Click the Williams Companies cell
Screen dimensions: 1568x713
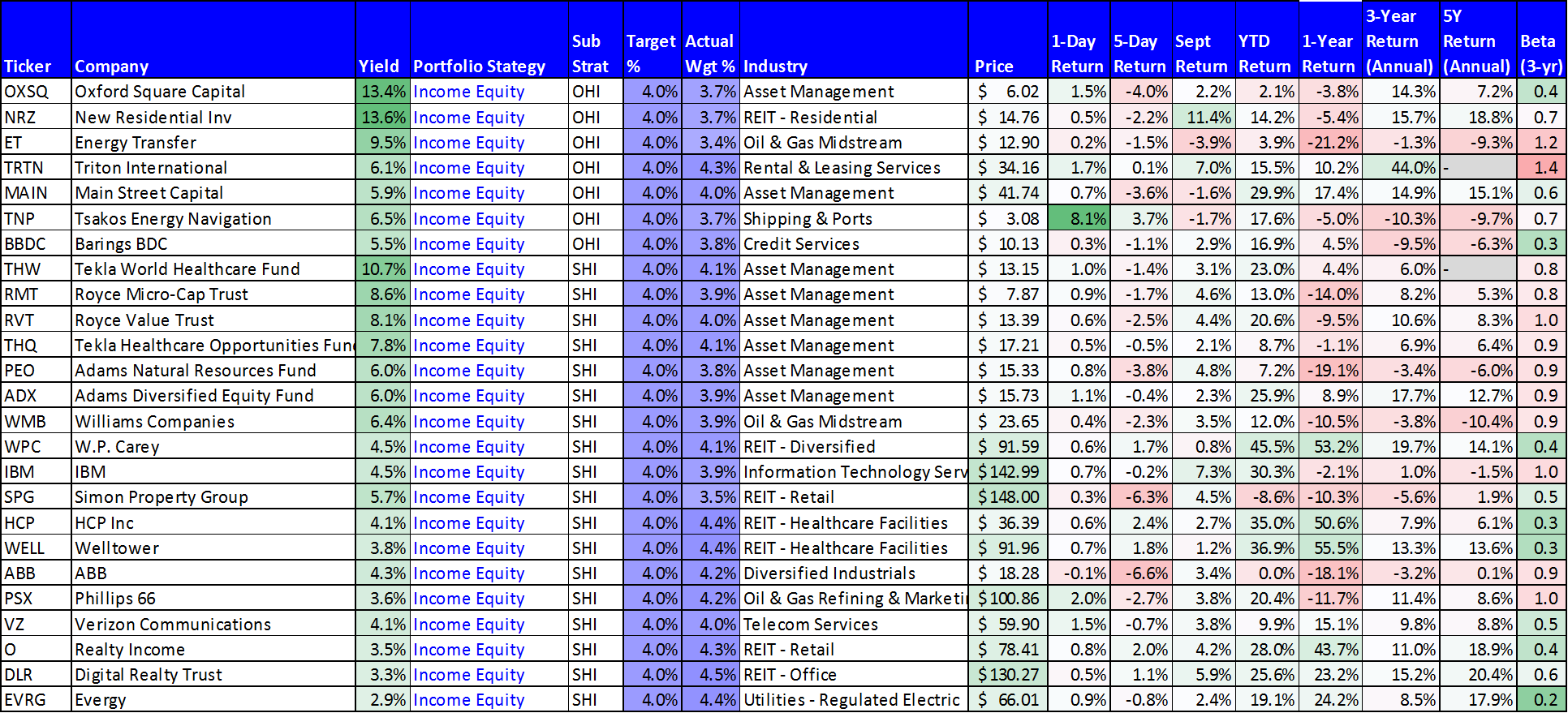click(213, 422)
